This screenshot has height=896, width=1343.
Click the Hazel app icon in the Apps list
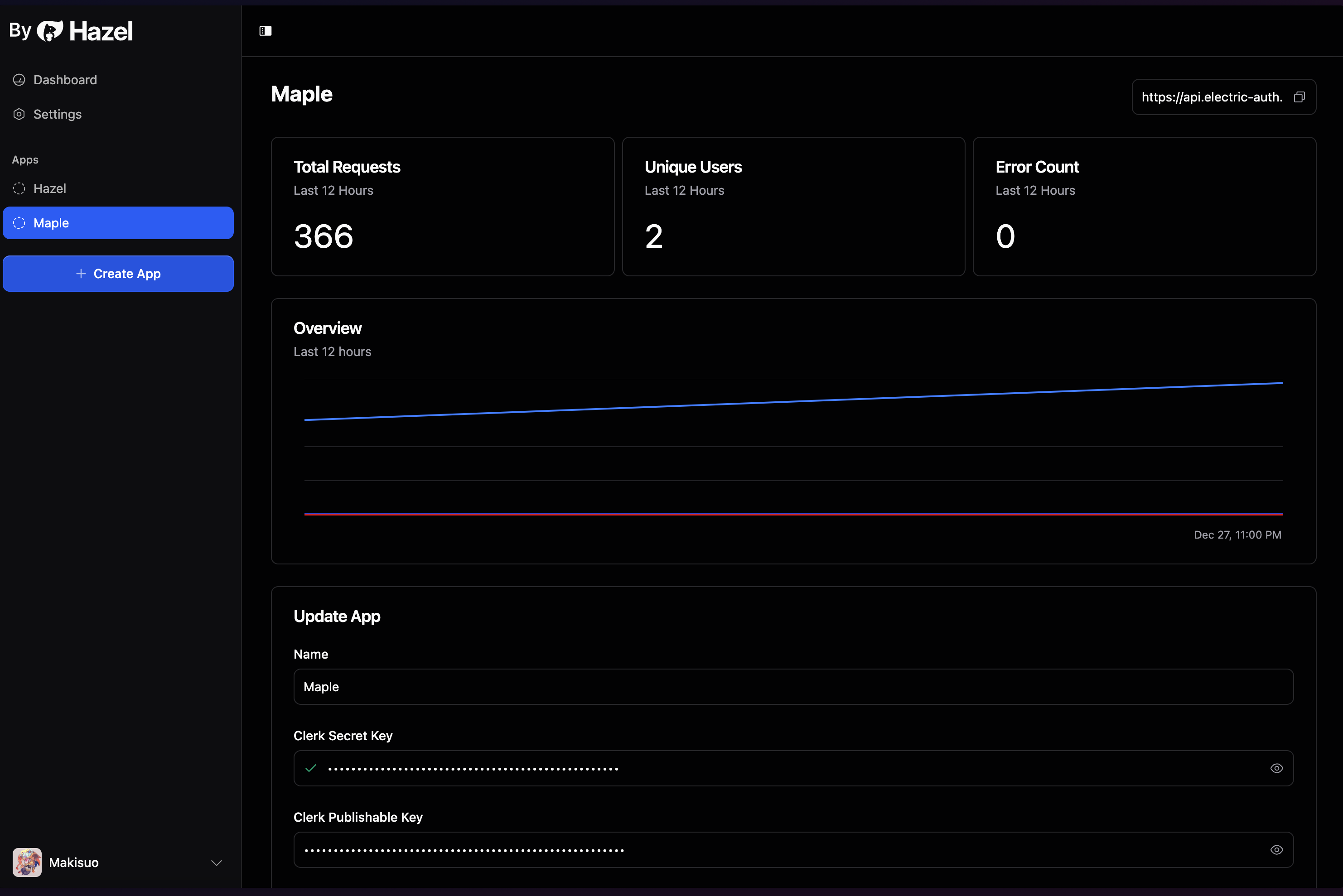click(x=19, y=188)
